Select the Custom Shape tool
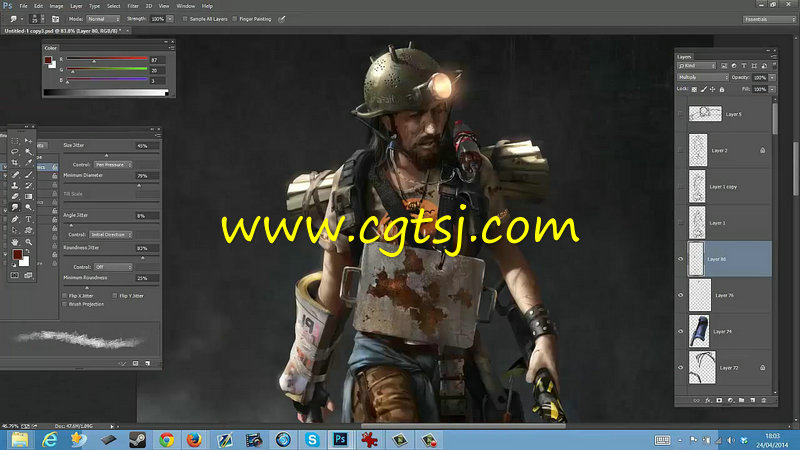Image resolution: width=800 pixels, height=450 pixels. tap(29, 230)
